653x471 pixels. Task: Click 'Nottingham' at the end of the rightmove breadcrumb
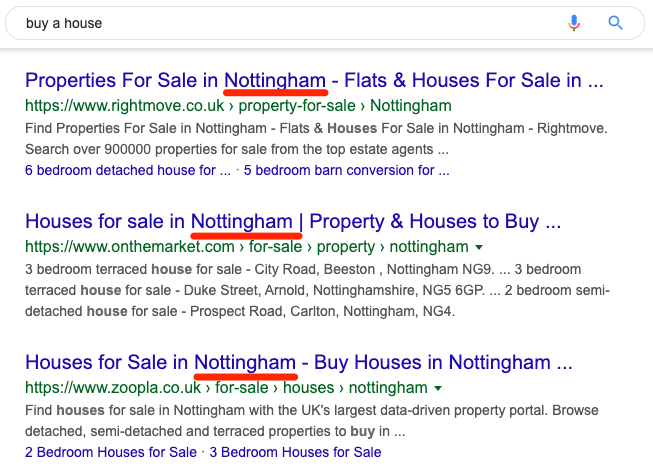pyautogui.click(x=411, y=106)
